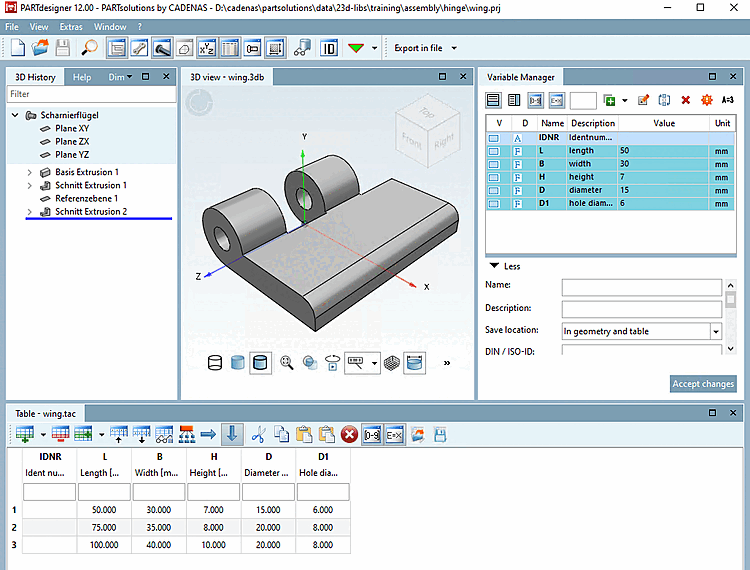Click the scissors cut icon in table toolbar
750x570 pixels.
pos(258,434)
